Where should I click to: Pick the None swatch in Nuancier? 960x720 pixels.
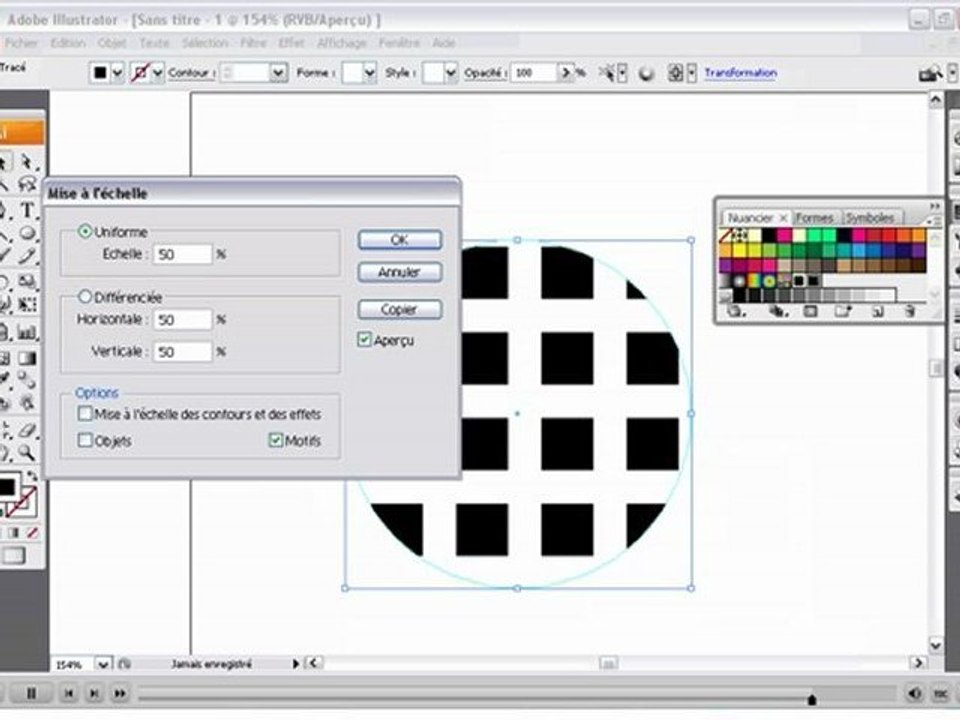(726, 235)
